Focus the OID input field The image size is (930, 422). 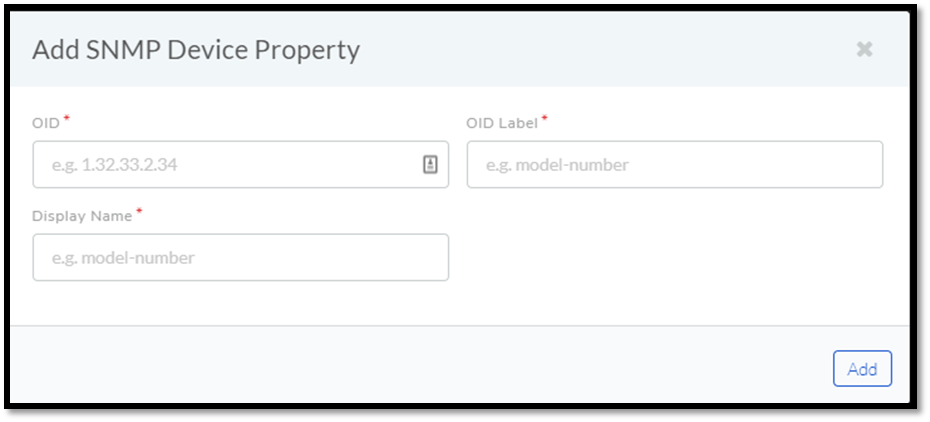point(240,165)
